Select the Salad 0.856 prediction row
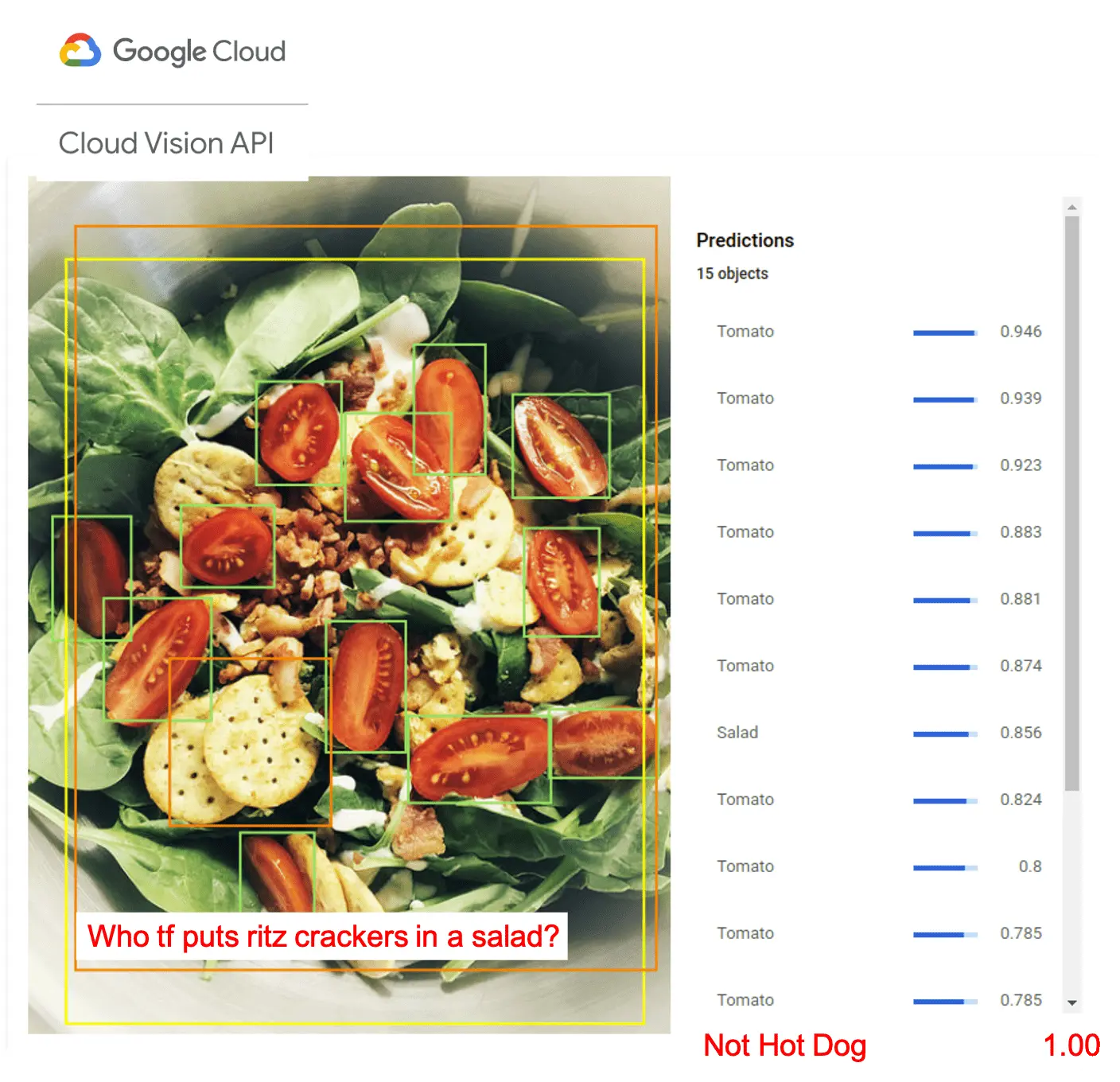 (878, 733)
